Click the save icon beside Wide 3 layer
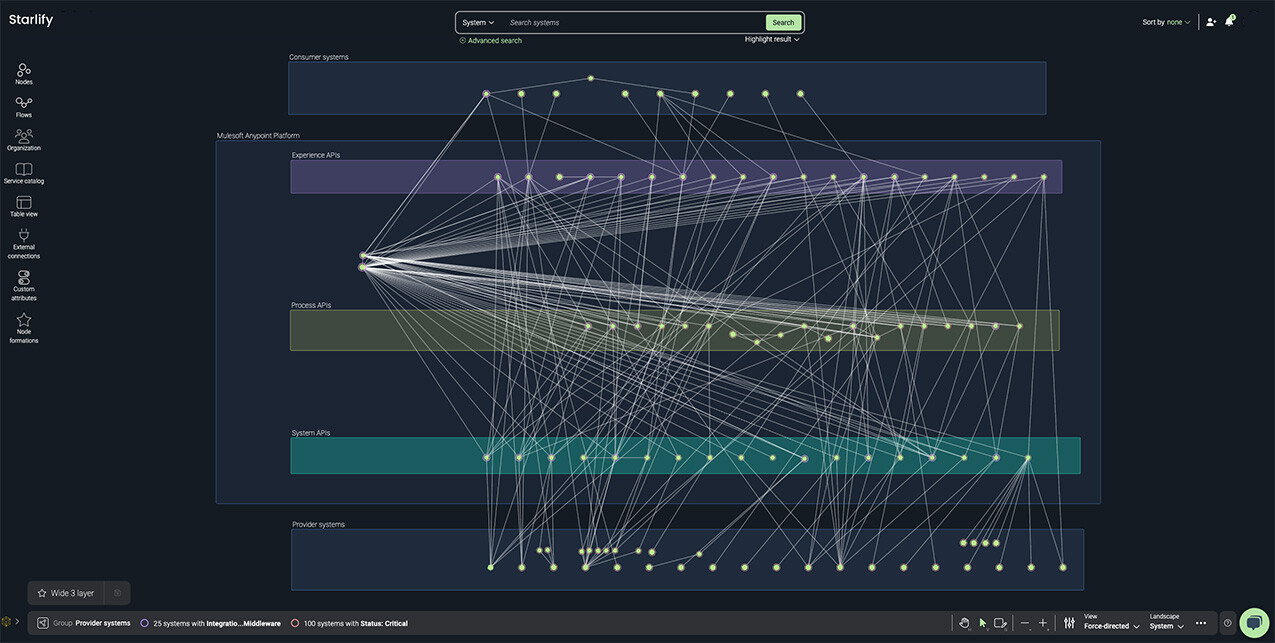 point(117,593)
